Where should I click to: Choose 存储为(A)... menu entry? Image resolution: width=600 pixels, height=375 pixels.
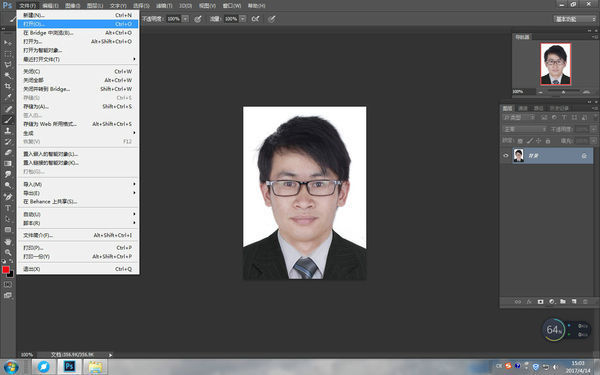click(78, 106)
